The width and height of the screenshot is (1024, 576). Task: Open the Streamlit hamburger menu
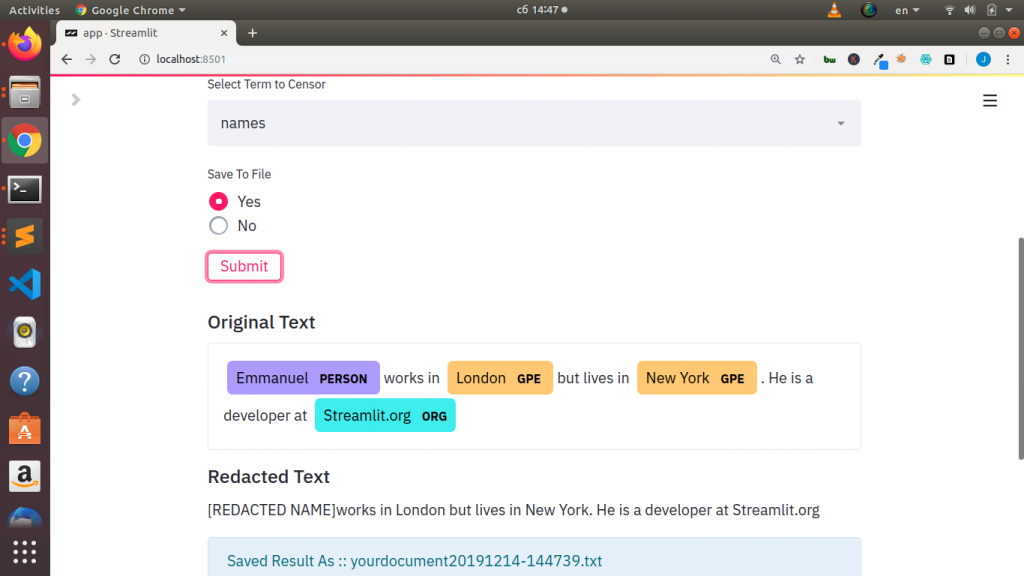(x=990, y=100)
